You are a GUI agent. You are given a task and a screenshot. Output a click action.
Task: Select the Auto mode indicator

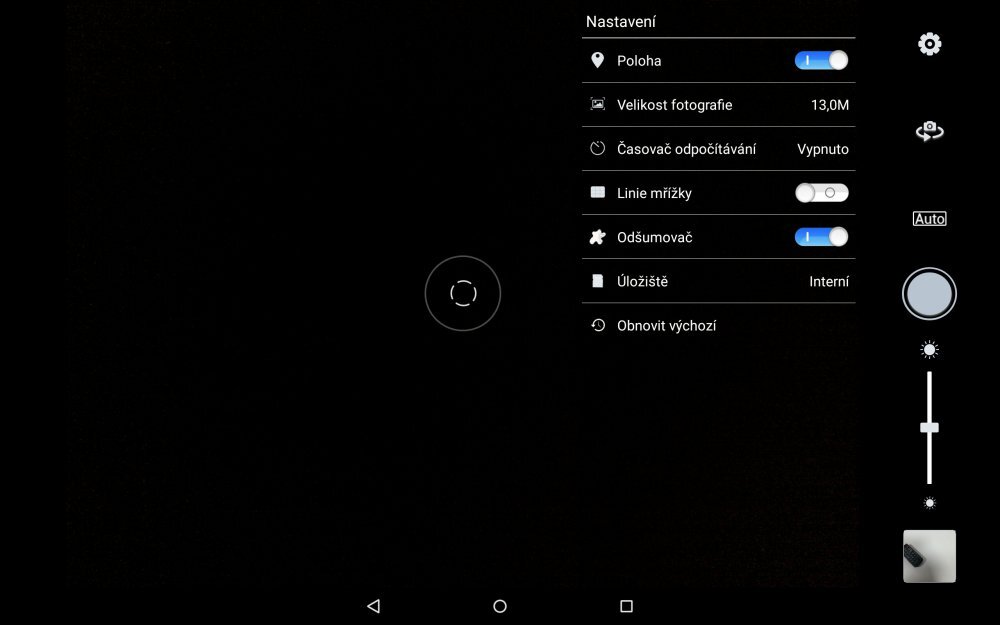click(929, 218)
